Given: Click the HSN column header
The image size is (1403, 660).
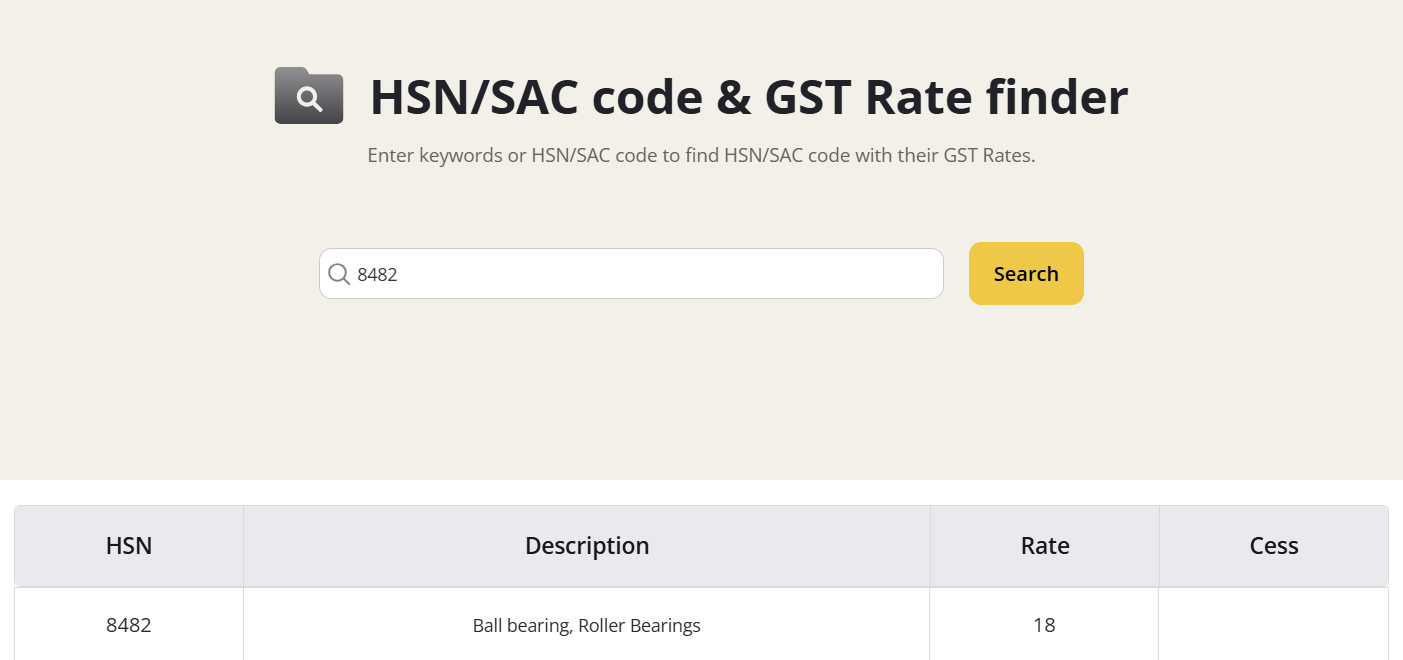Looking at the screenshot, I should 129,546.
